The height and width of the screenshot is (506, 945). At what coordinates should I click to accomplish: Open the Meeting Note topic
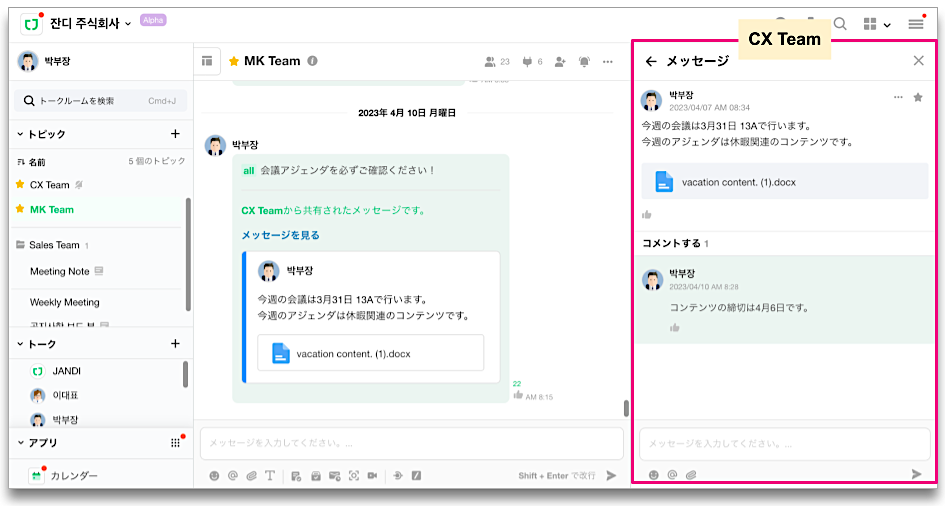tap(60, 272)
